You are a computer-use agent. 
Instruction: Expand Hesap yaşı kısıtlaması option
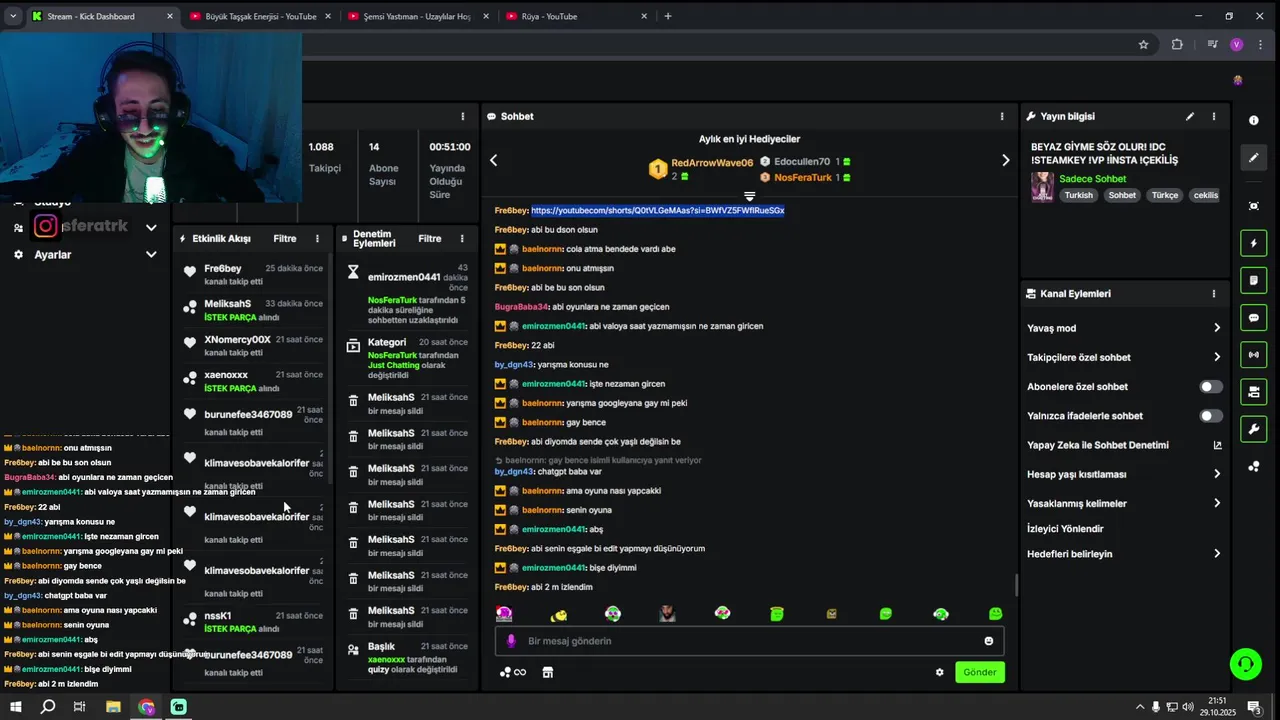coord(1124,474)
